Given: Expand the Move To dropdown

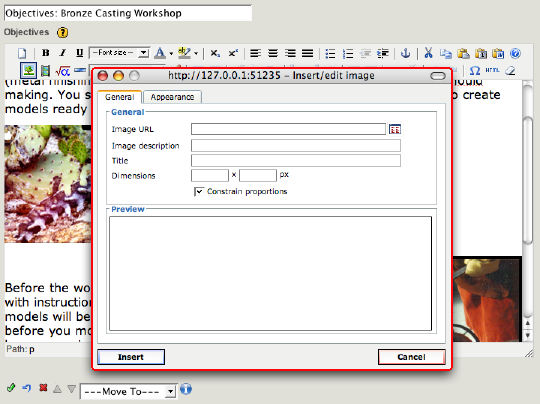Looking at the screenshot, I should pyautogui.click(x=128, y=392).
